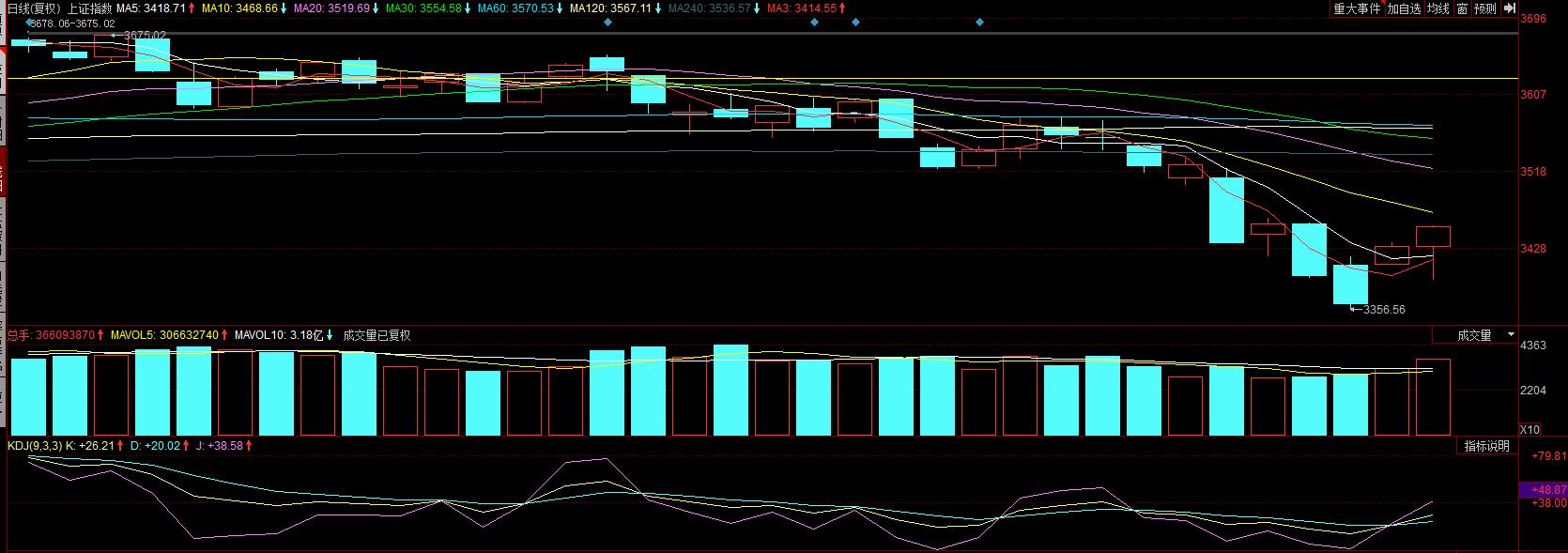Click the X10 volume scale indicator
Screen dimensions: 1568x553
click(x=1530, y=429)
